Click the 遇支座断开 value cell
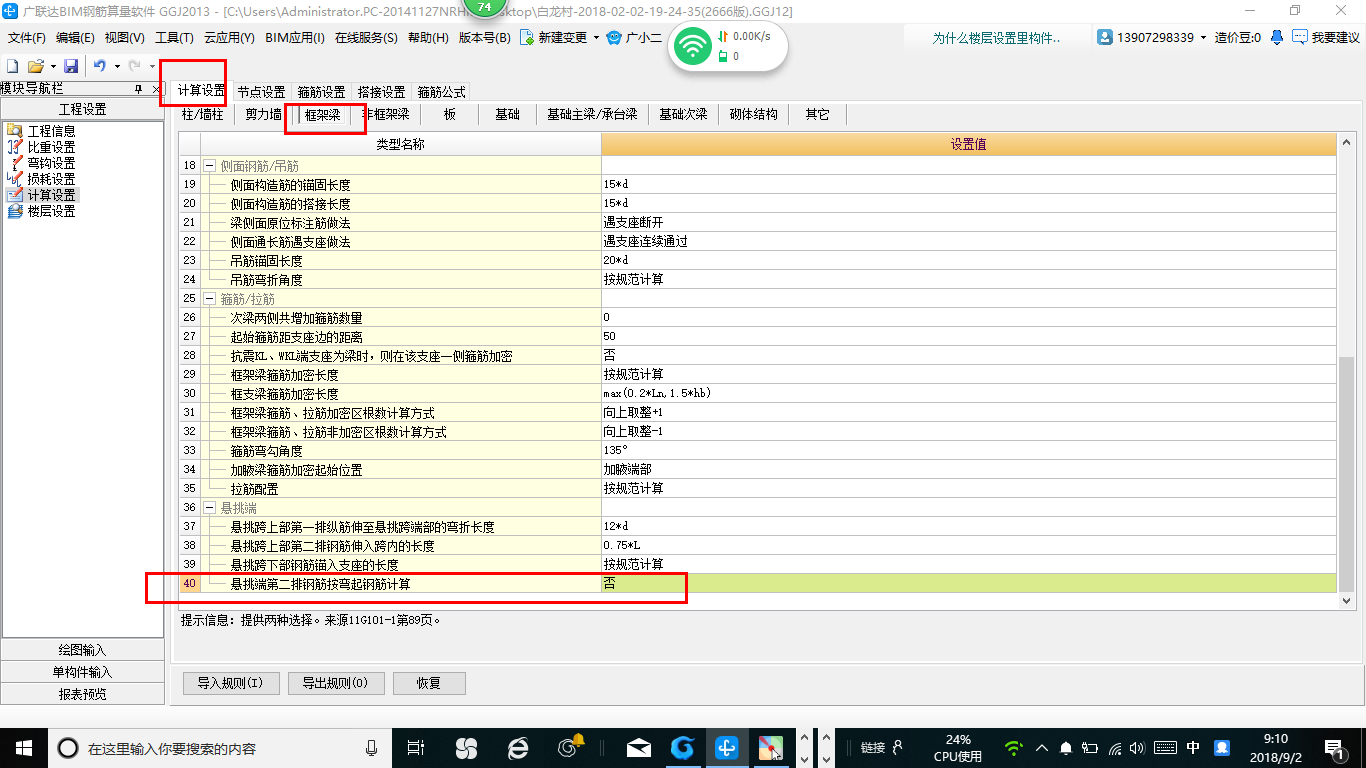The width and height of the screenshot is (1366, 768). pyautogui.click(x=968, y=223)
